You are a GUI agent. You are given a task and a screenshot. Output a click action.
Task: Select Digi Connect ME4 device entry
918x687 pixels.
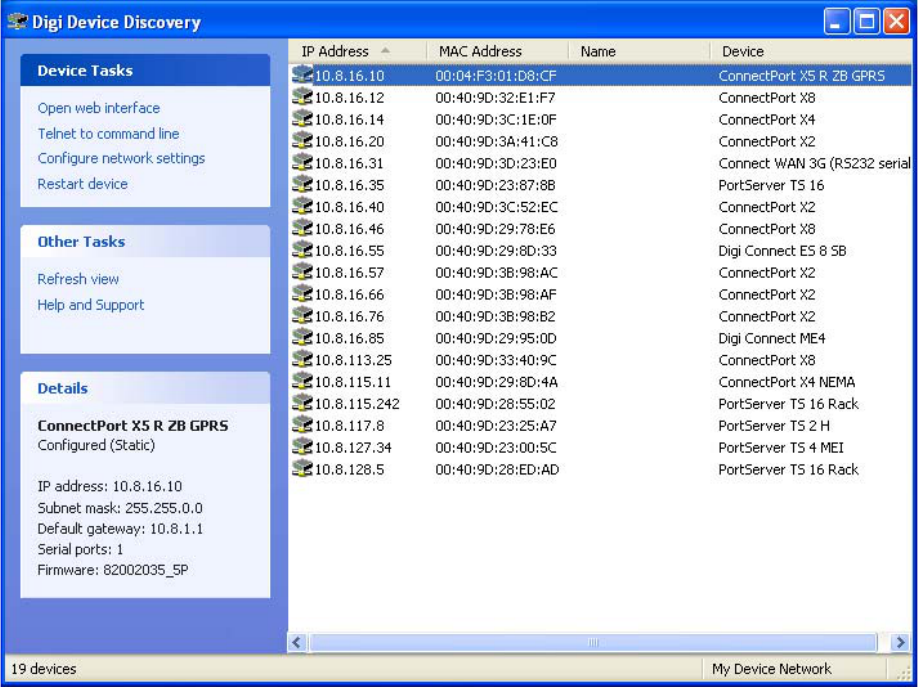point(772,338)
